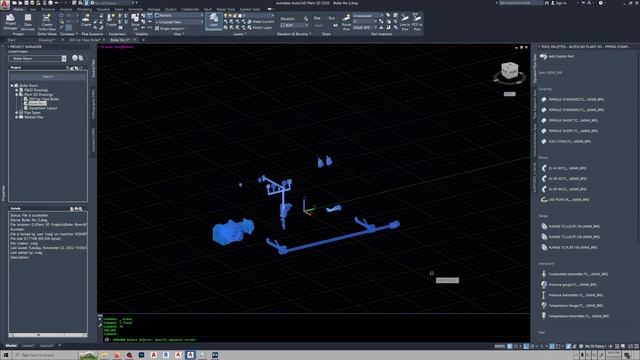
Task: Open the new drawing plus tab button
Action: pos(143,40)
